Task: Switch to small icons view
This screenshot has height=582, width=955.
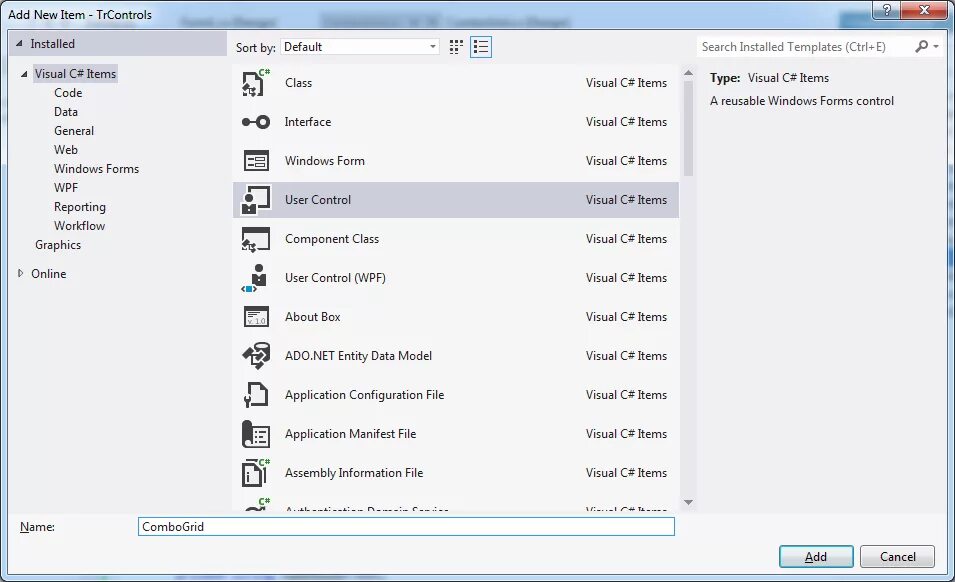Action: [x=455, y=46]
